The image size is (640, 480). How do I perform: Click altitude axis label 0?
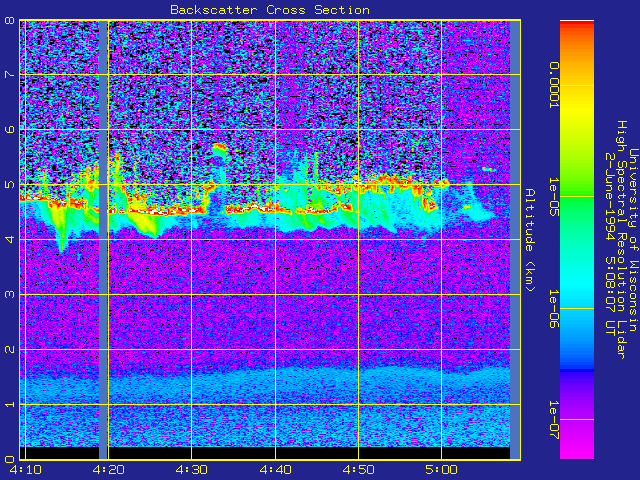pyautogui.click(x=9, y=460)
